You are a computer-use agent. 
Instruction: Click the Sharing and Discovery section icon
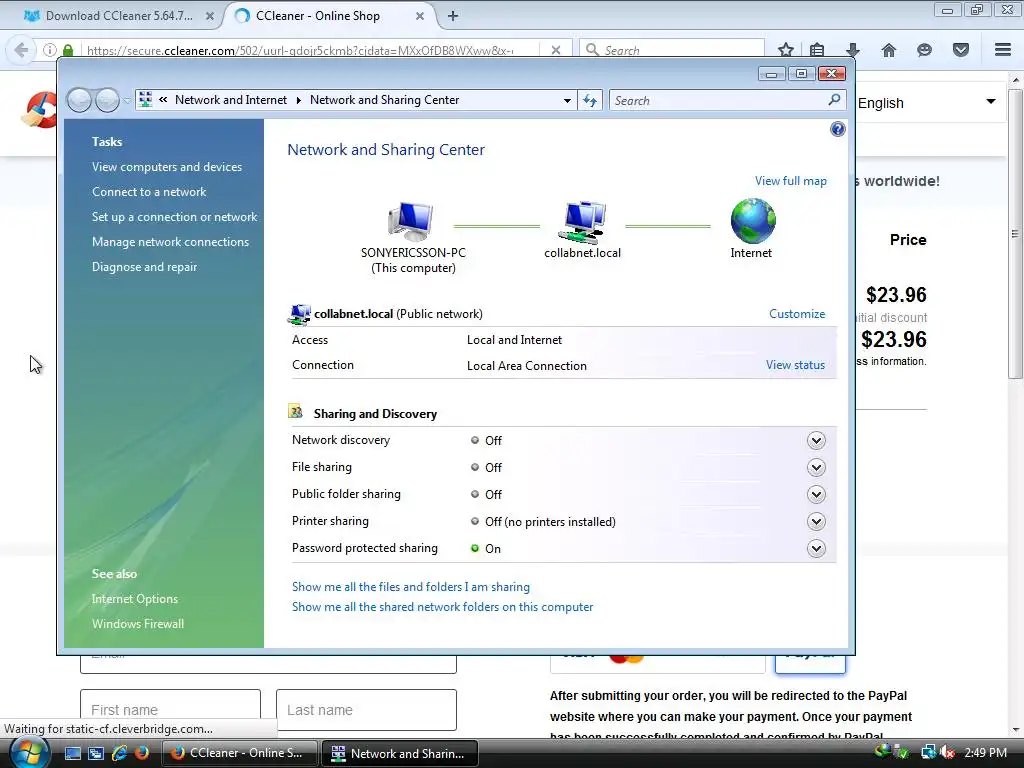(x=295, y=411)
